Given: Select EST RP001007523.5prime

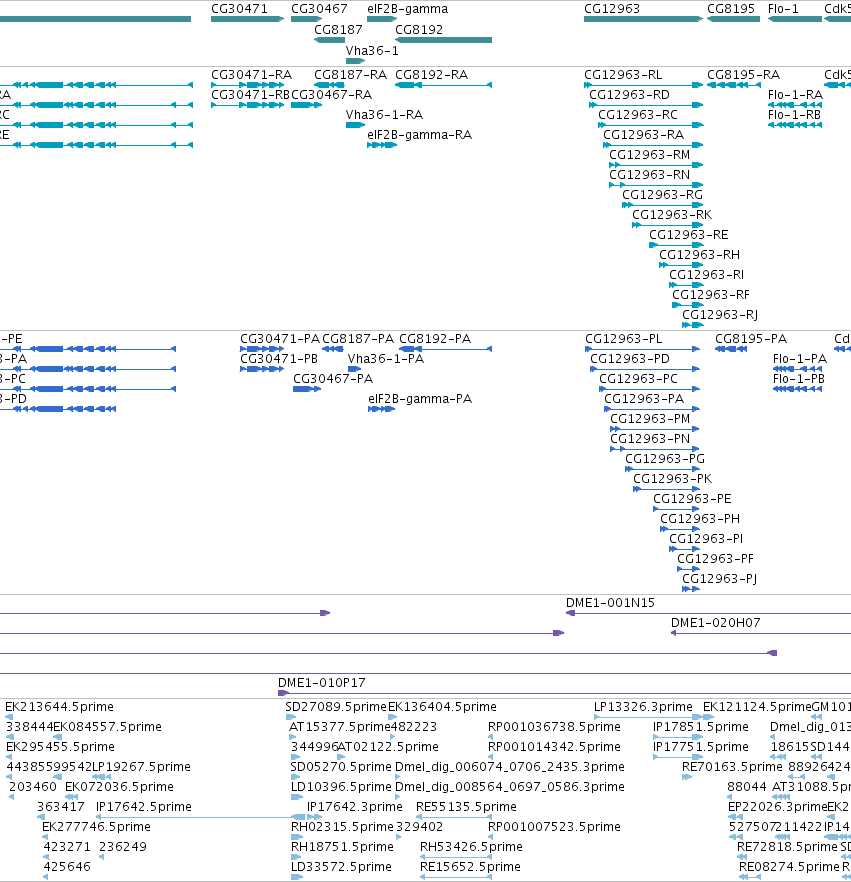Looking at the screenshot, I should point(555,827).
